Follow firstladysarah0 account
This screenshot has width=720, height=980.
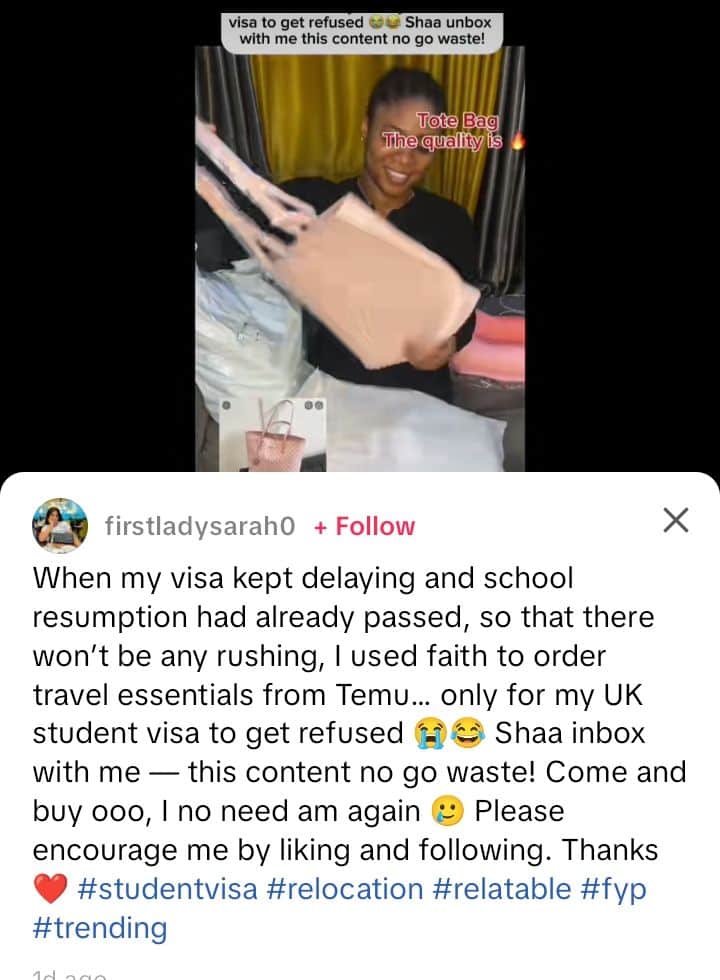[365, 526]
